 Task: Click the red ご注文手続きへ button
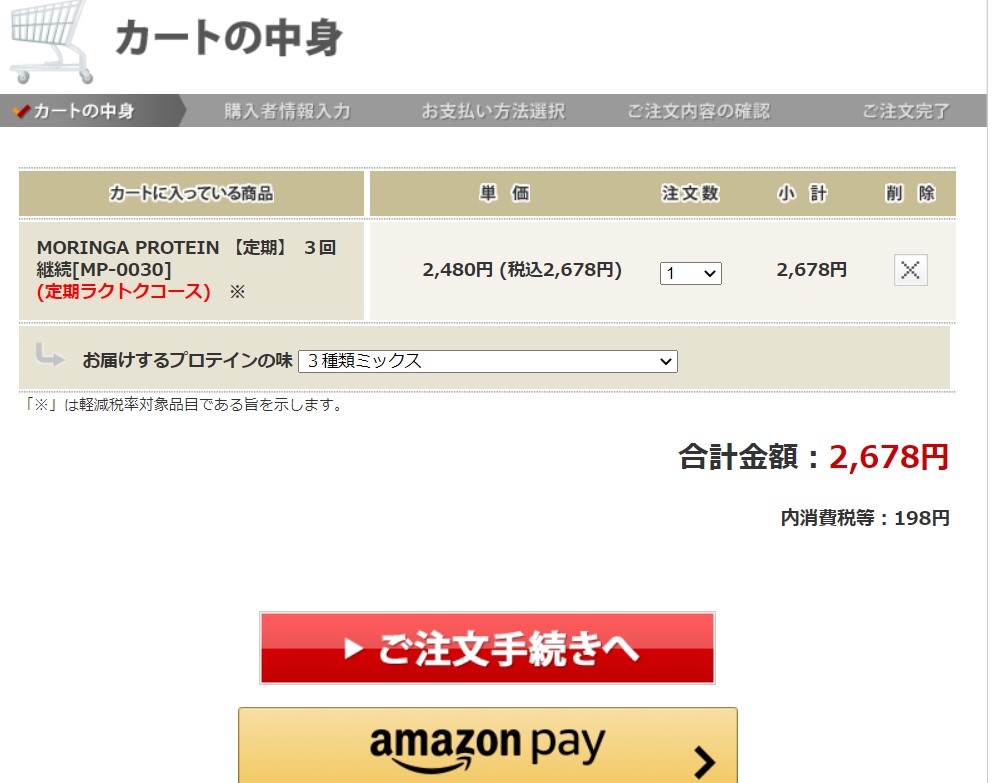[x=487, y=648]
